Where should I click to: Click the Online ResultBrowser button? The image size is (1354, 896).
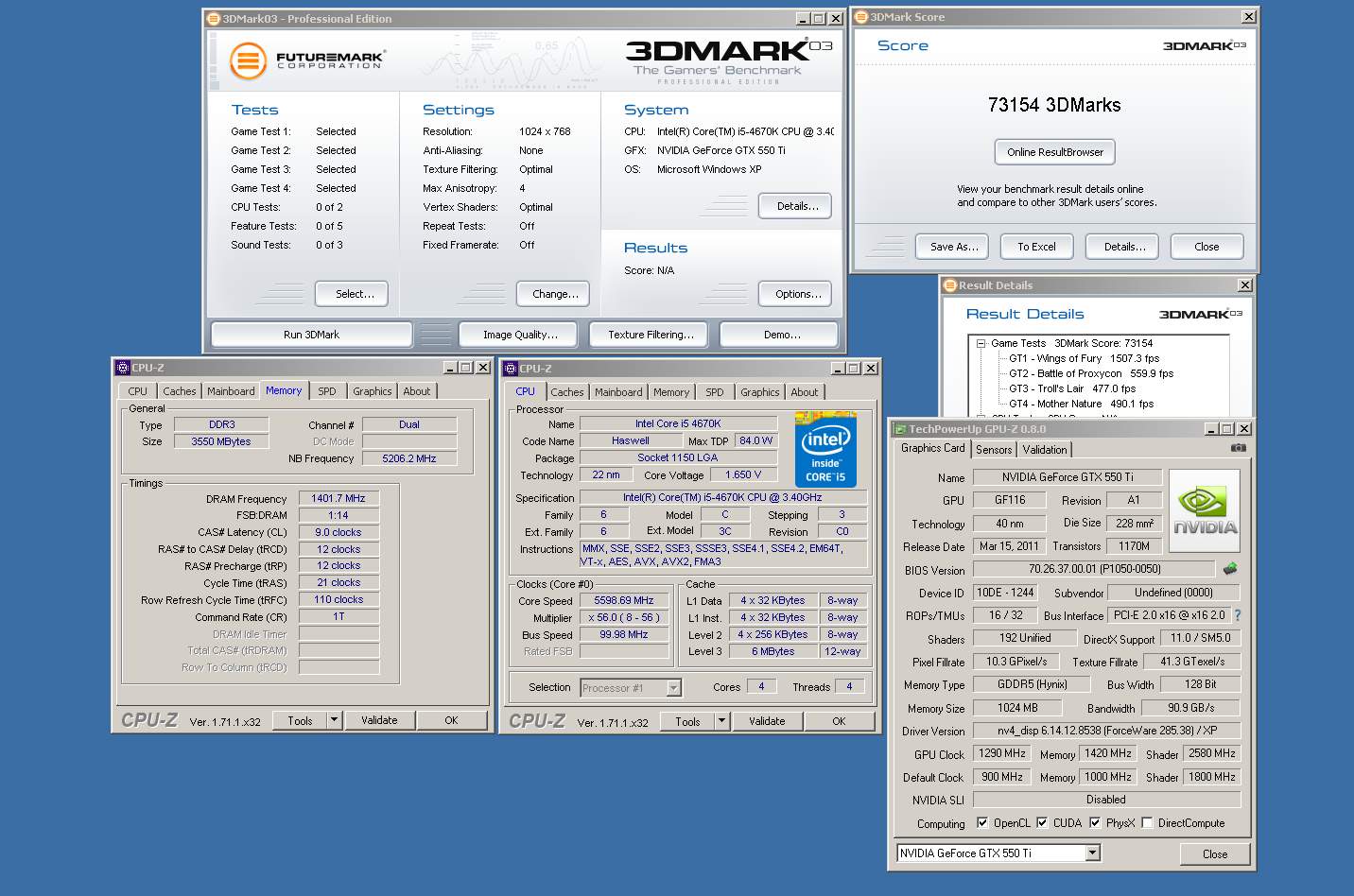click(x=1055, y=152)
